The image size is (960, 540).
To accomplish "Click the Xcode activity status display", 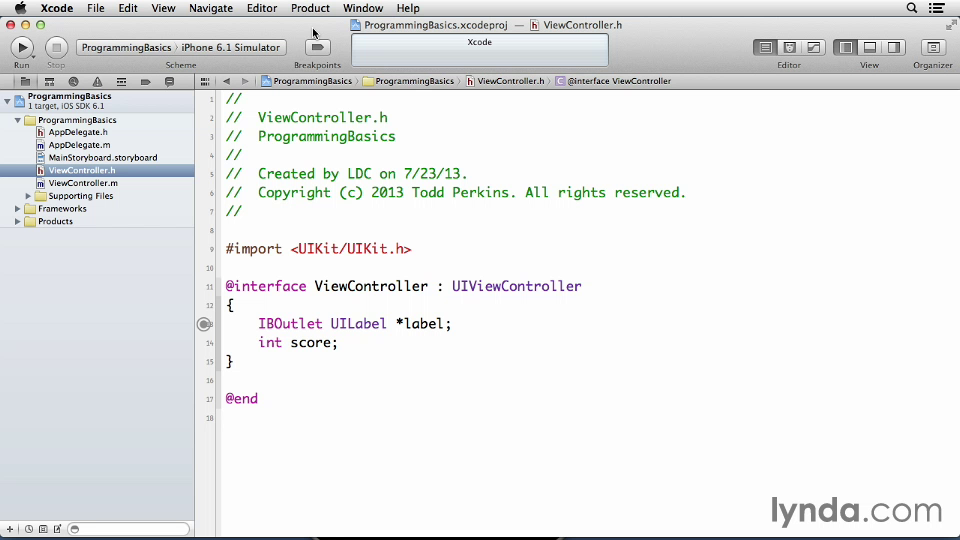I will 479,50.
